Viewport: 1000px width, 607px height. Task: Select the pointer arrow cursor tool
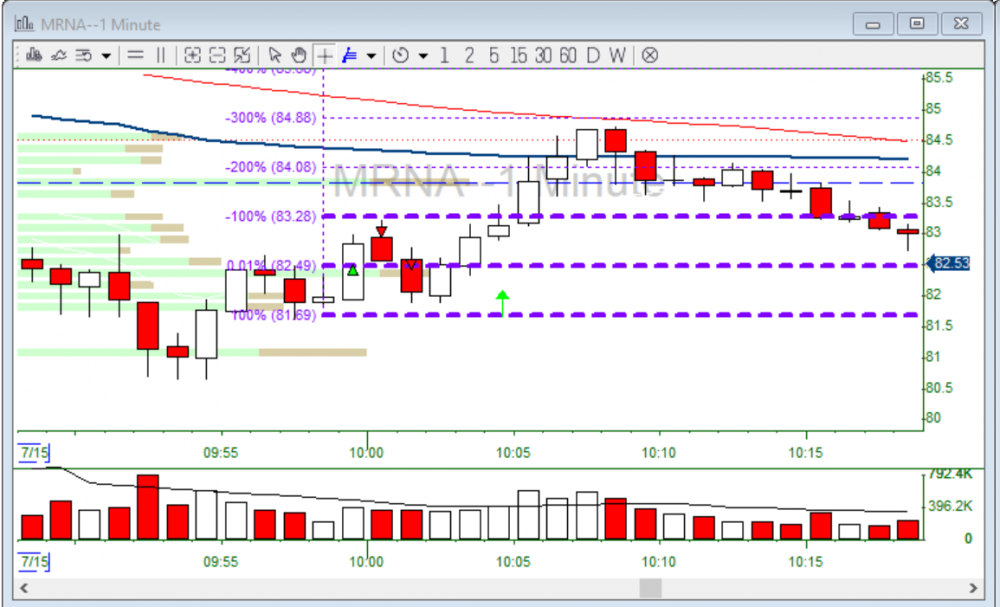point(276,55)
